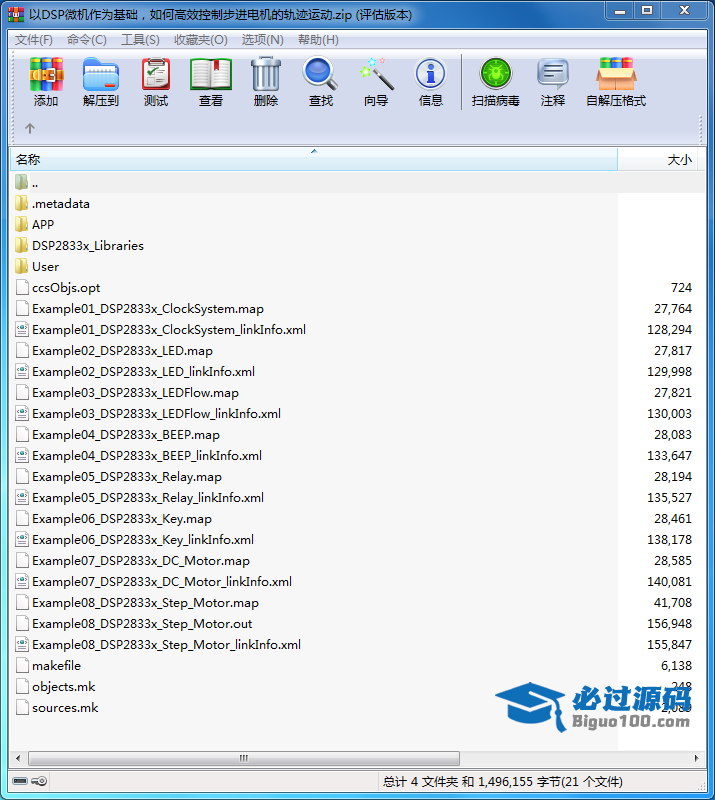Select Example06_DSP2833x_Key_linkInfo.xml file
This screenshot has width=715, height=800.
(x=143, y=539)
